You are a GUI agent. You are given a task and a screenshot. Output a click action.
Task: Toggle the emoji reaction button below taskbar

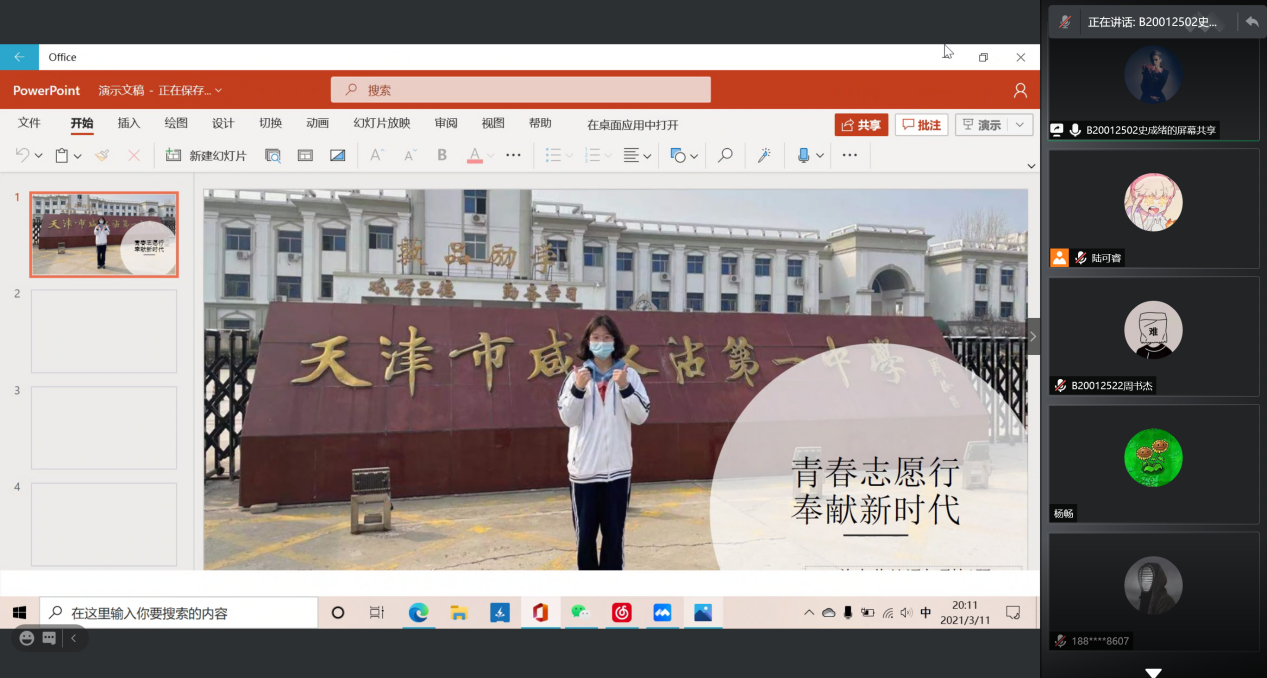27,638
